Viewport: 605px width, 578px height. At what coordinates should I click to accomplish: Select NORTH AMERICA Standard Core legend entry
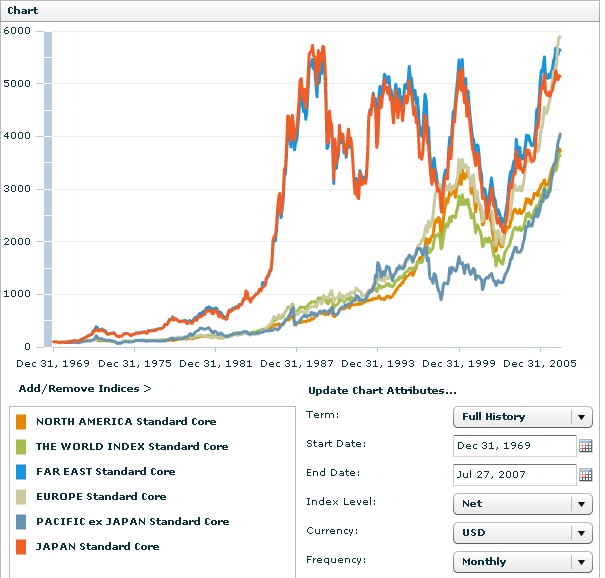[126, 421]
